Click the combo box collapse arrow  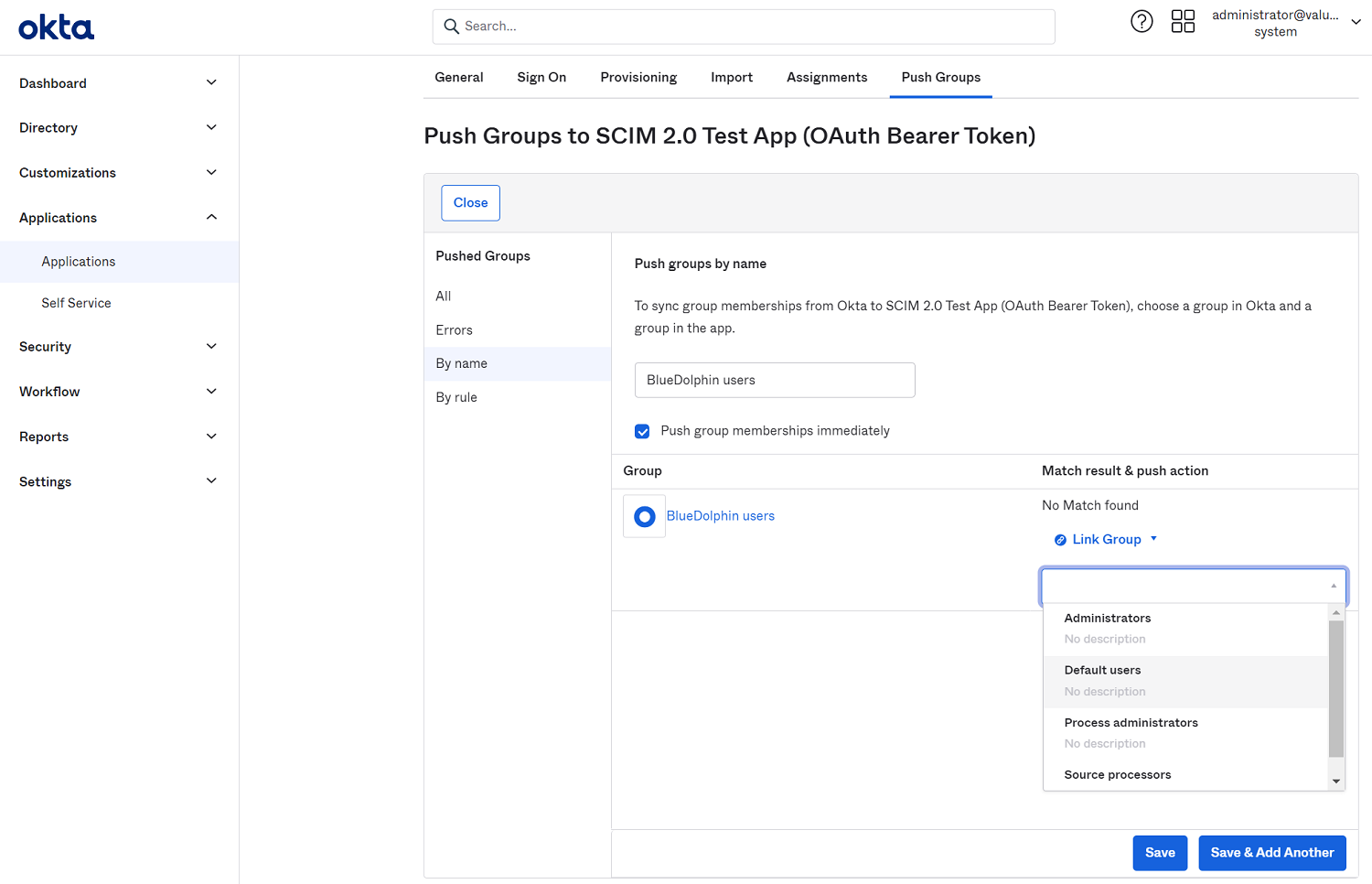tap(1334, 586)
